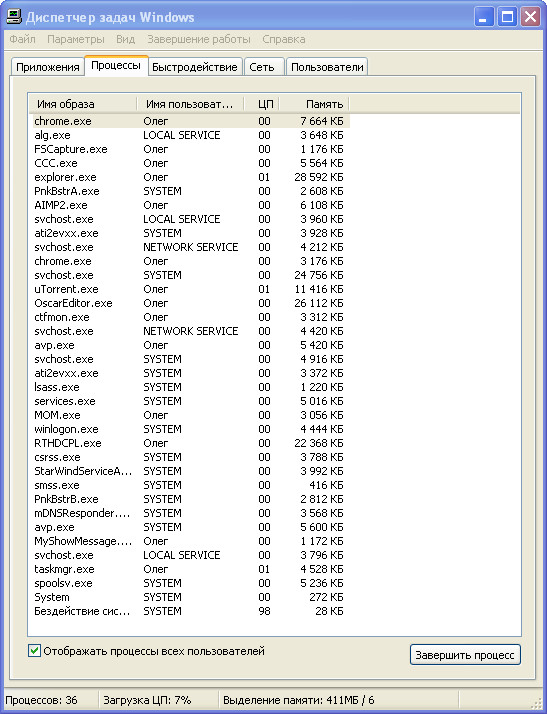This screenshot has width=547, height=714.
Task: Select the PnkBstrA.exe process
Action: click(x=189, y=191)
